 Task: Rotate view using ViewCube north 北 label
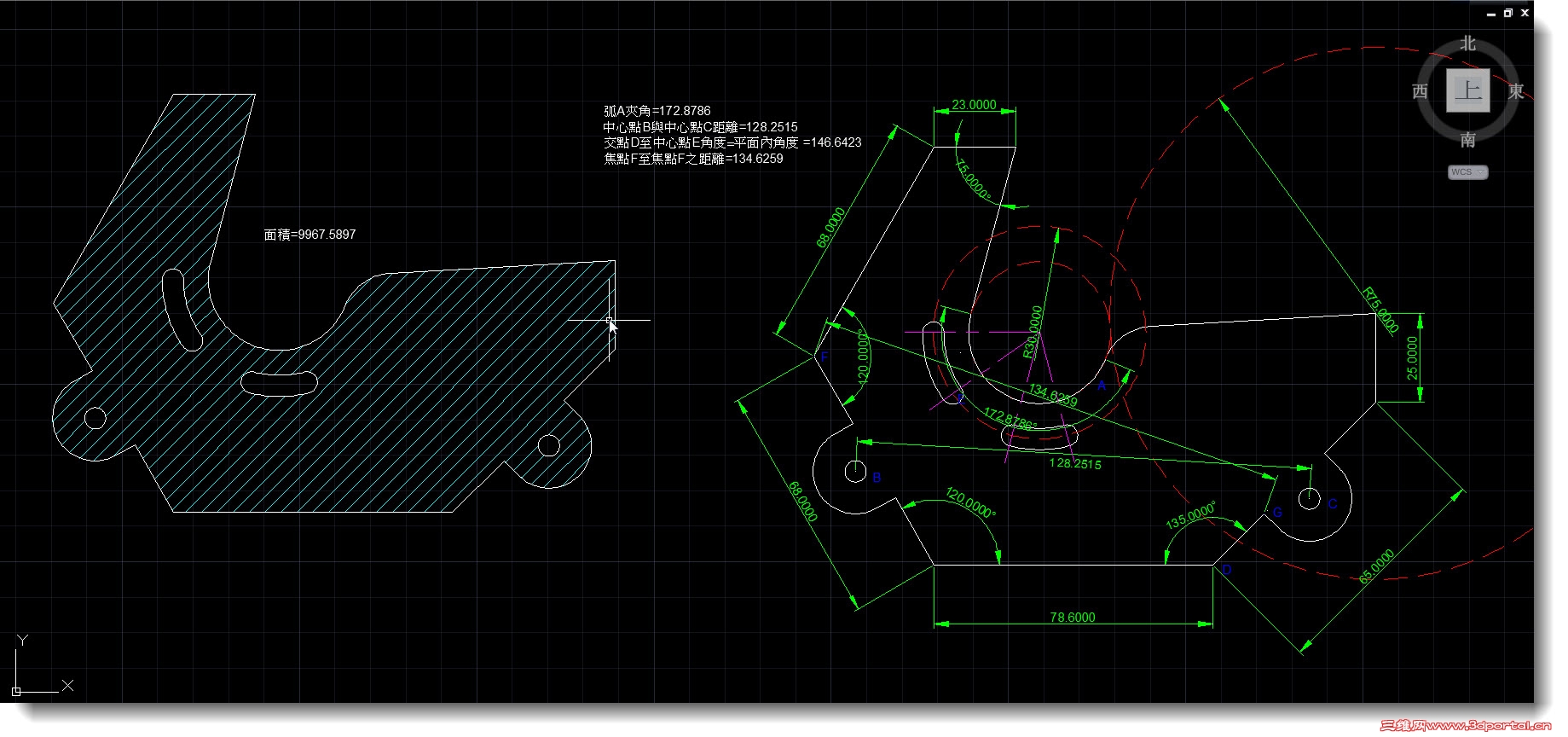(1467, 44)
